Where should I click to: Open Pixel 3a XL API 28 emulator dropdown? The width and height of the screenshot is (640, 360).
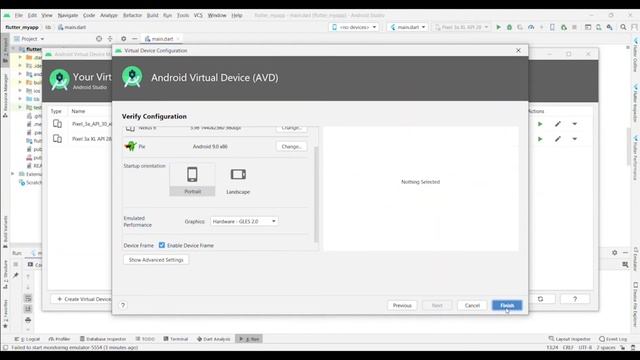461,27
